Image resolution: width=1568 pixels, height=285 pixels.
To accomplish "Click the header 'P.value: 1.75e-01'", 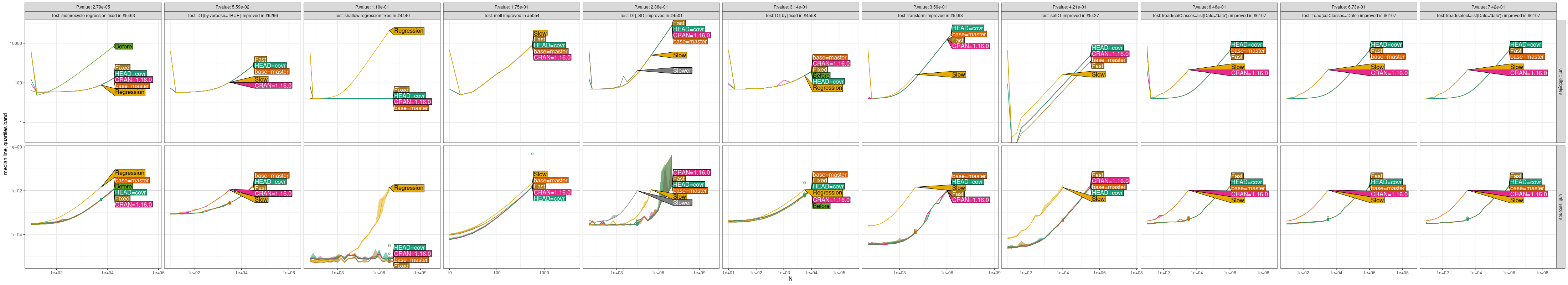I will (511, 7).
